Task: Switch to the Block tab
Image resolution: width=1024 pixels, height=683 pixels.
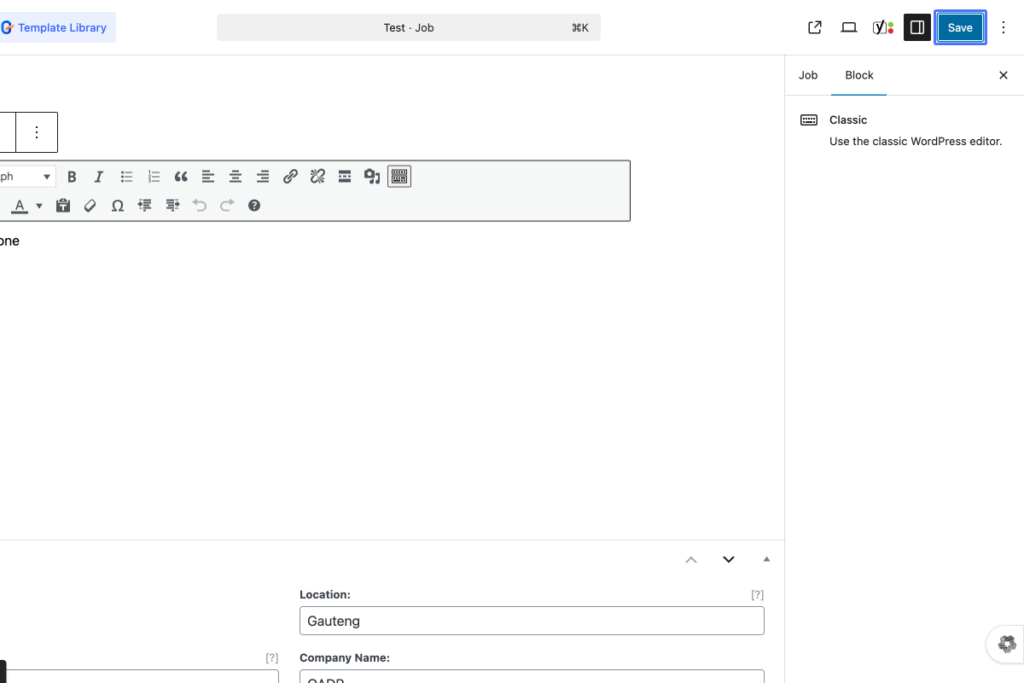Action: point(859,75)
